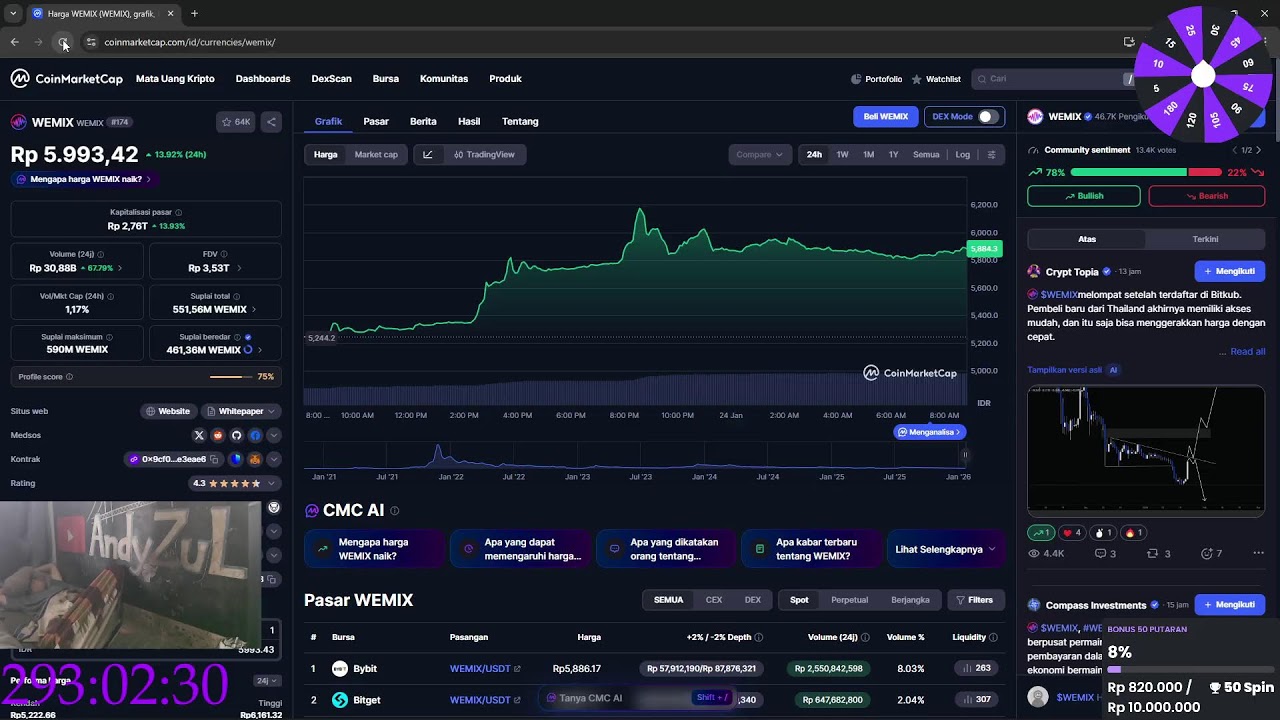This screenshot has width=1280, height=720.
Task: Switch community feed to Terkini tab
Action: pos(1205,239)
